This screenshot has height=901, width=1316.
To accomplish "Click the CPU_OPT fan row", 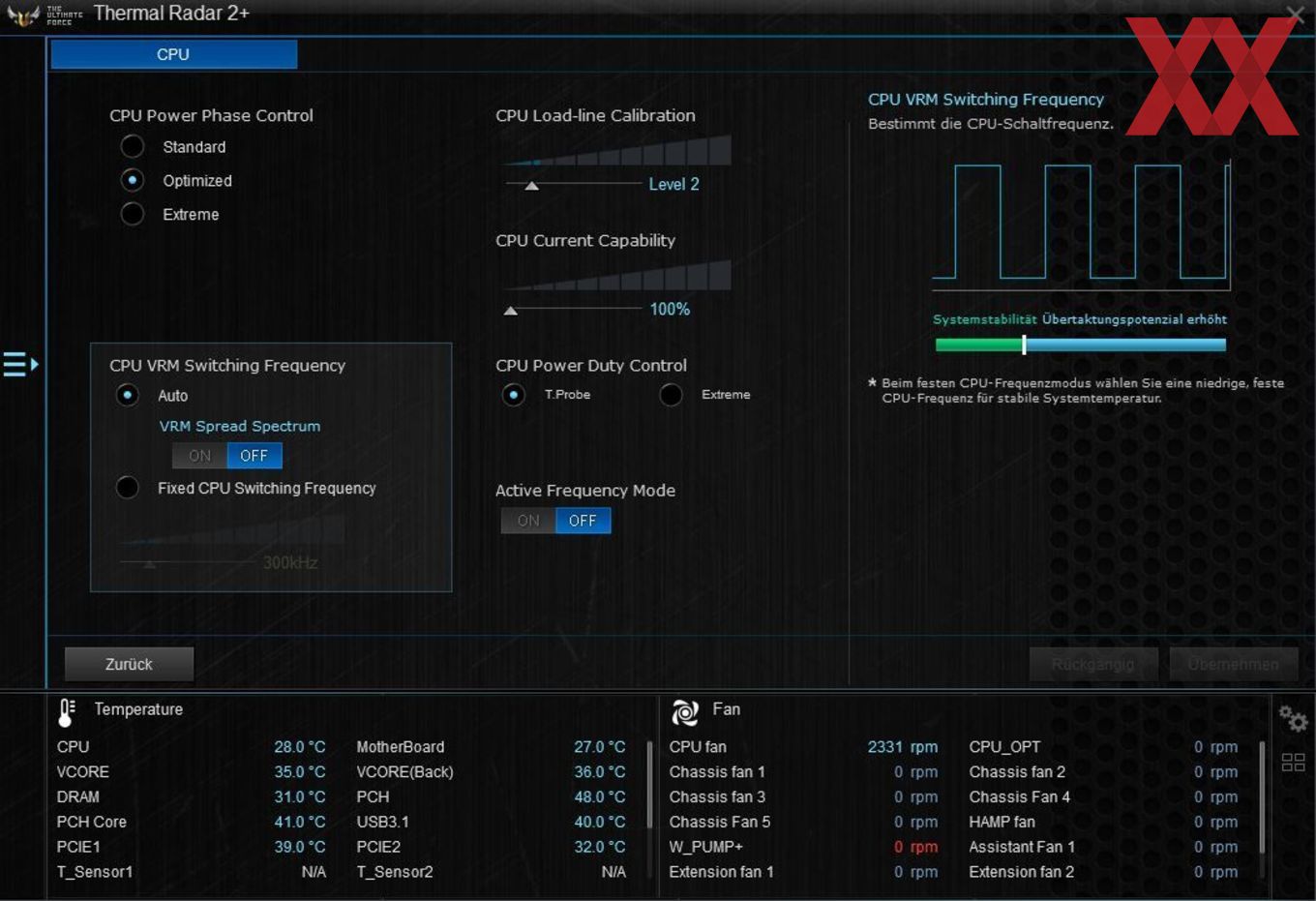I will pyautogui.click(x=1103, y=747).
